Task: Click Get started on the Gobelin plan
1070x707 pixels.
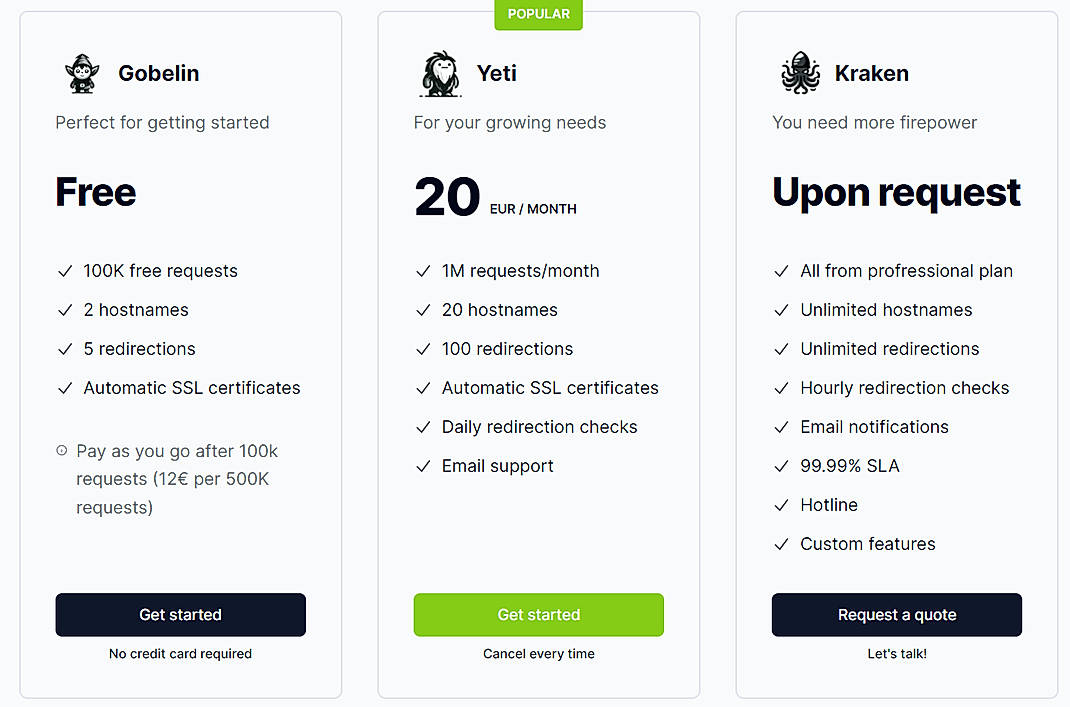Action: [x=180, y=614]
